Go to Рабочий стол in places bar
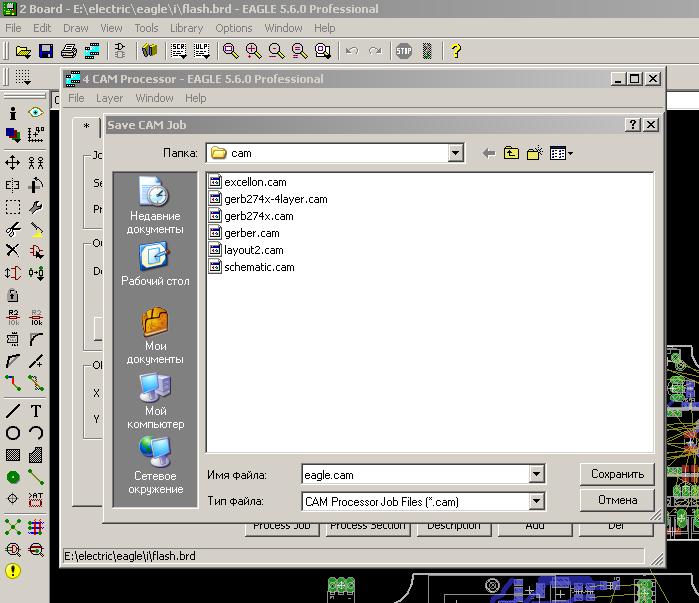The width and height of the screenshot is (699, 603). pos(155,264)
